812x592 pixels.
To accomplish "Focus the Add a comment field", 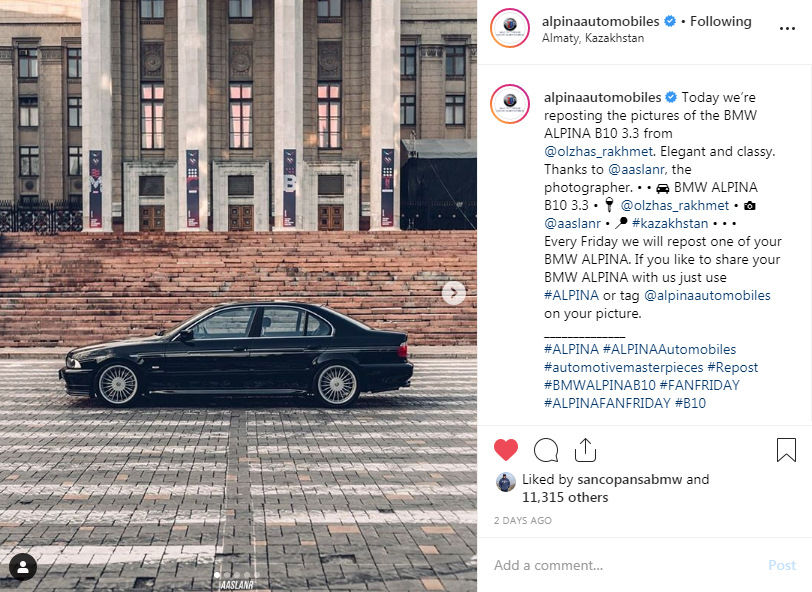I will (x=621, y=565).
